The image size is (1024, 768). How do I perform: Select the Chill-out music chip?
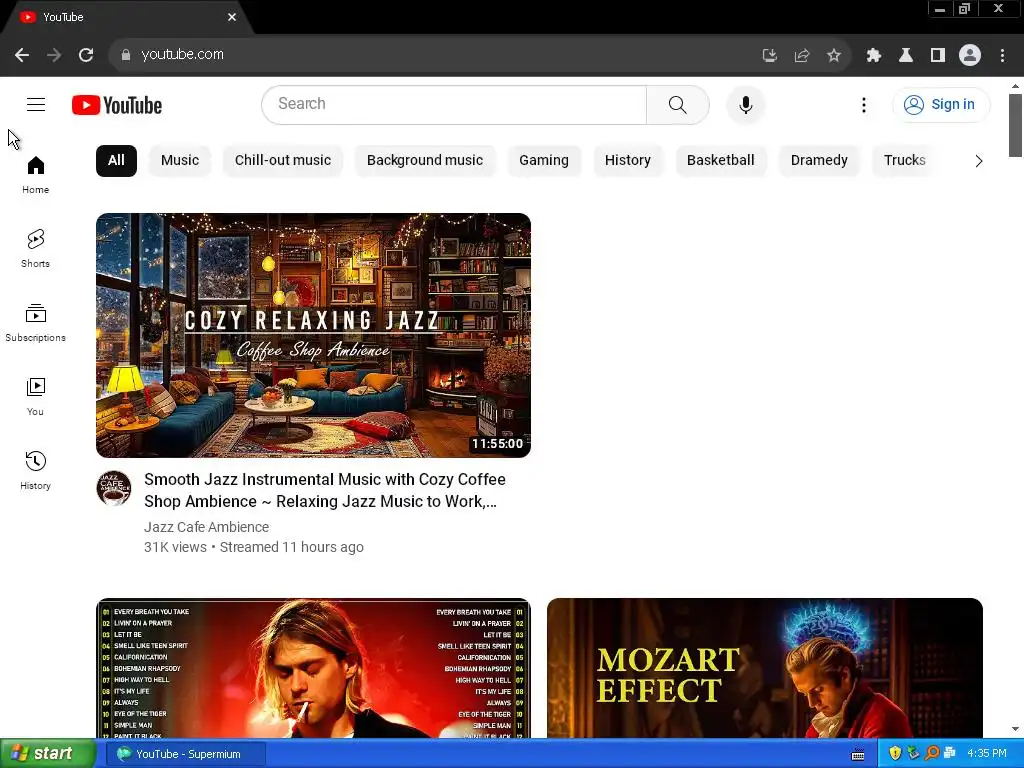tap(283, 161)
